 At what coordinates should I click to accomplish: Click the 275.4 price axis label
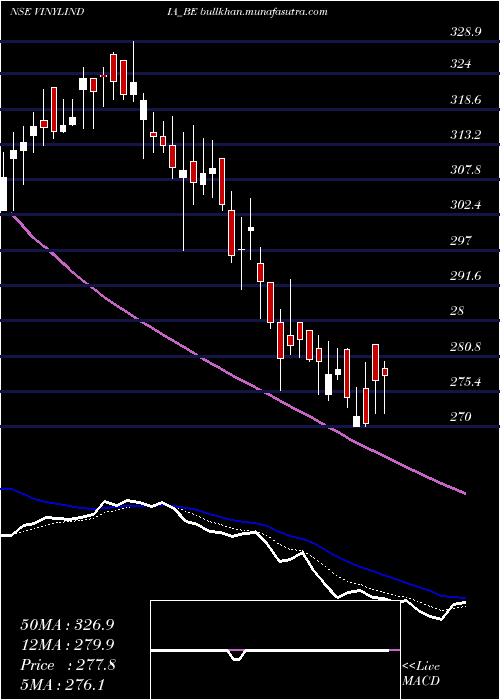pos(466,382)
